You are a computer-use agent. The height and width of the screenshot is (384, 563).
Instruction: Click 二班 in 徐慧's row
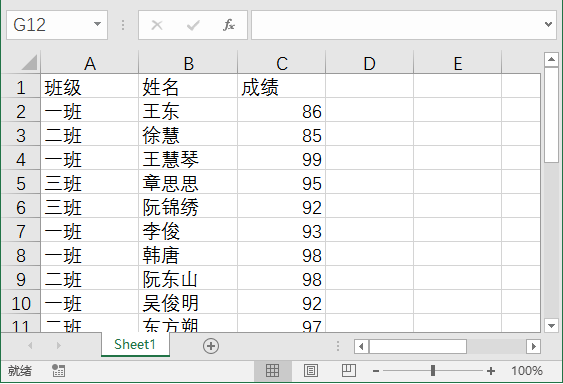[90, 134]
